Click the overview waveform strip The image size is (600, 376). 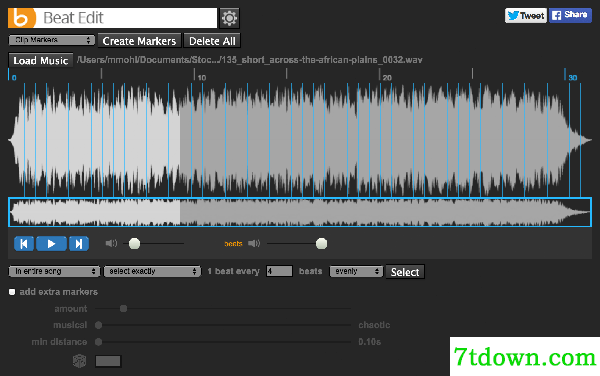[x=300, y=212]
